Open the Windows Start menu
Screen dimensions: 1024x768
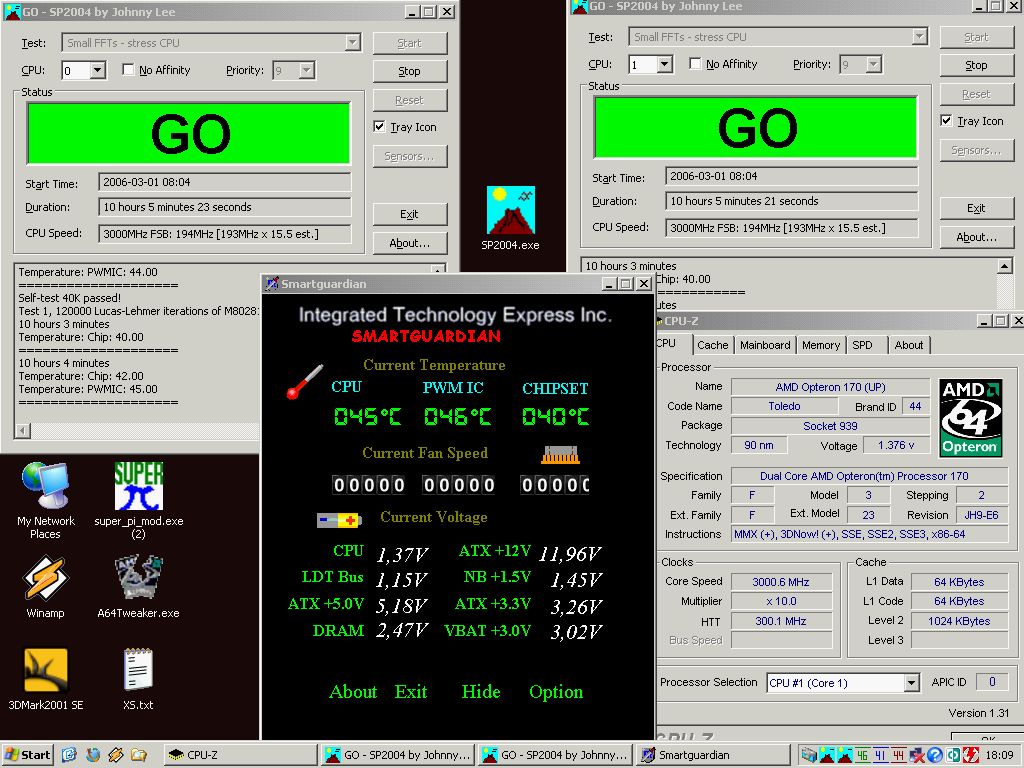(x=27, y=755)
